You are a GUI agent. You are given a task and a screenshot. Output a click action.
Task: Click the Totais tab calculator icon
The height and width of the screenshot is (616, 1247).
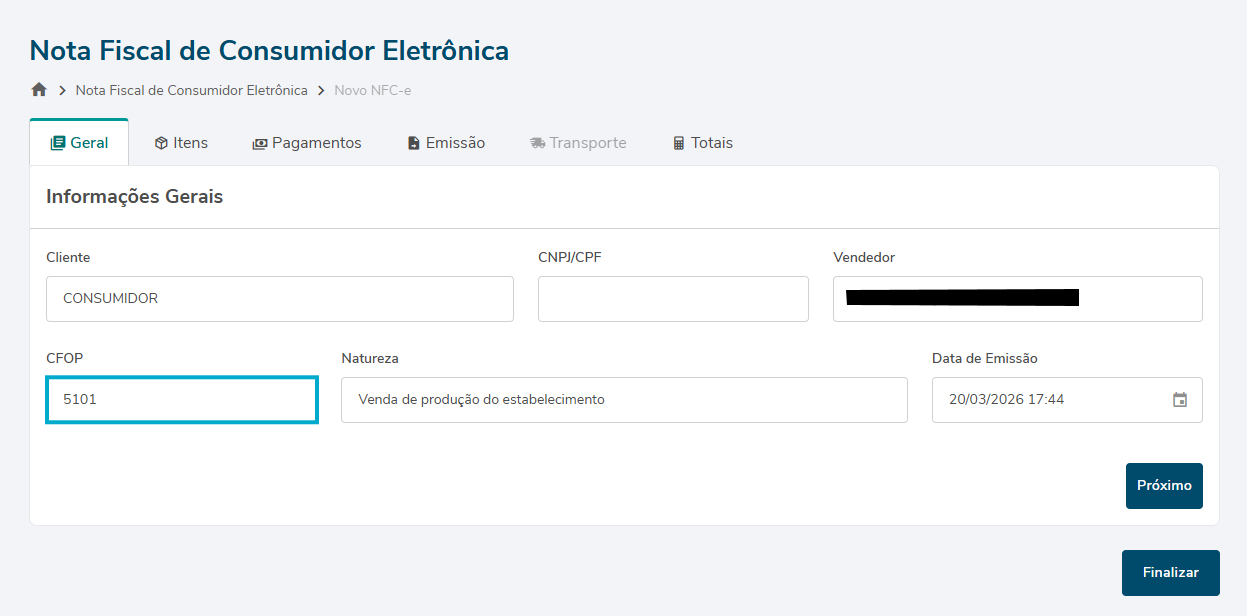pos(679,143)
